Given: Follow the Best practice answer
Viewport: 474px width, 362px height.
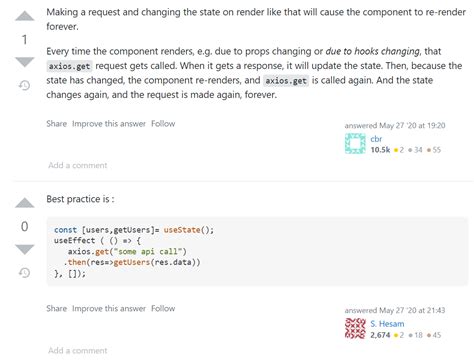Looking at the screenshot, I should coord(163,309).
